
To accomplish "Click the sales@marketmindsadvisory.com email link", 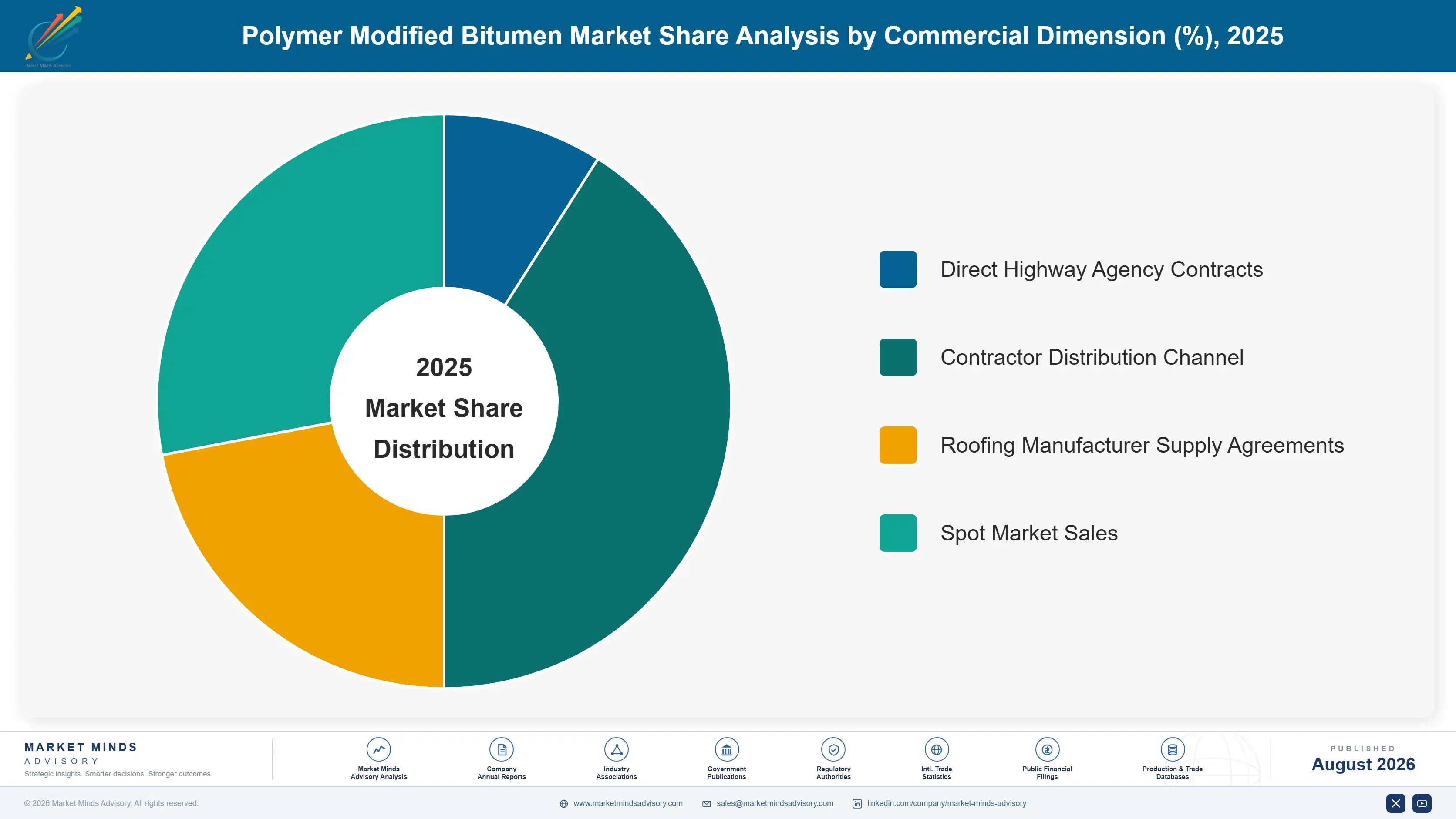I will [x=775, y=803].
